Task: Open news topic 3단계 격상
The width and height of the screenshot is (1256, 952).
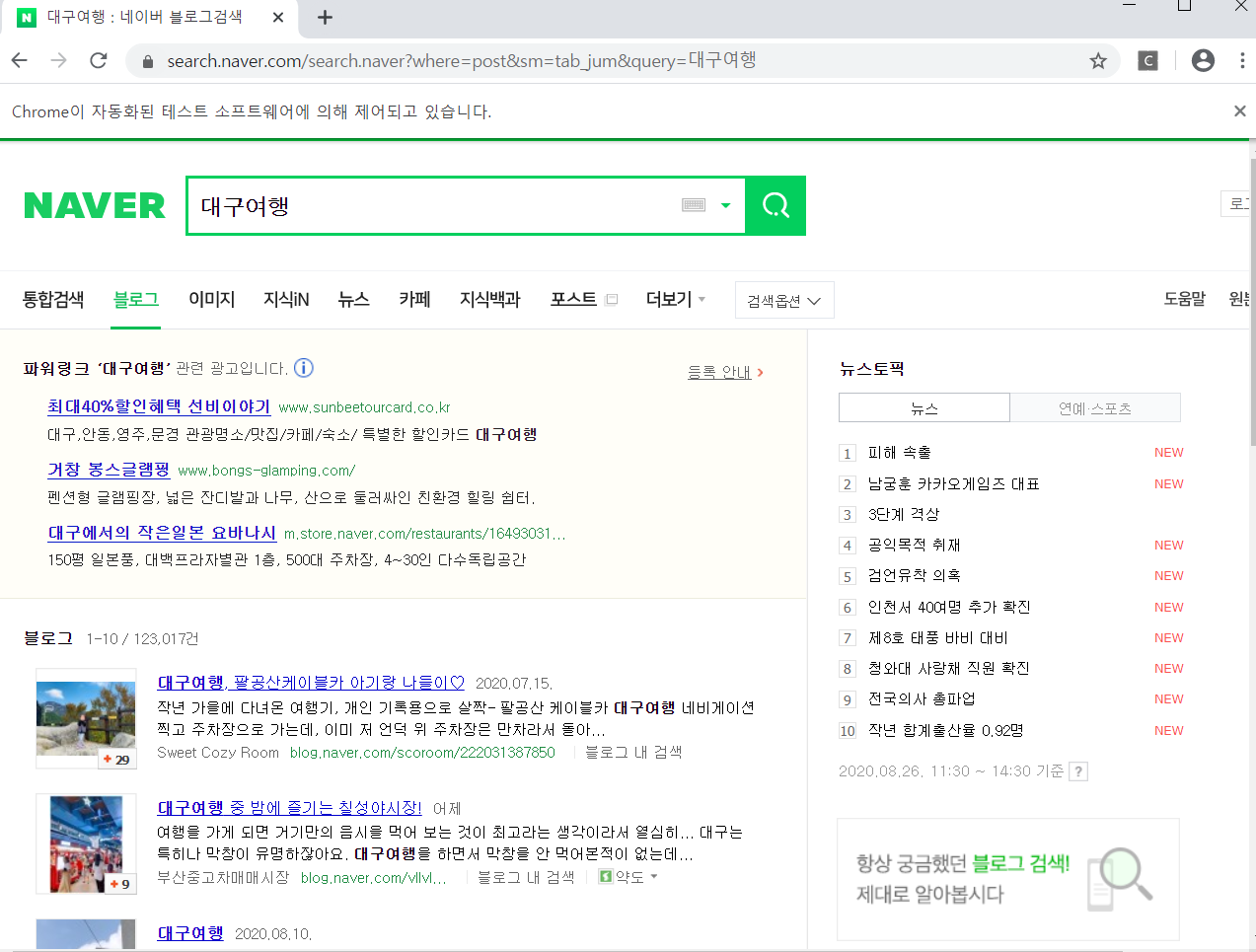Action: [904, 514]
